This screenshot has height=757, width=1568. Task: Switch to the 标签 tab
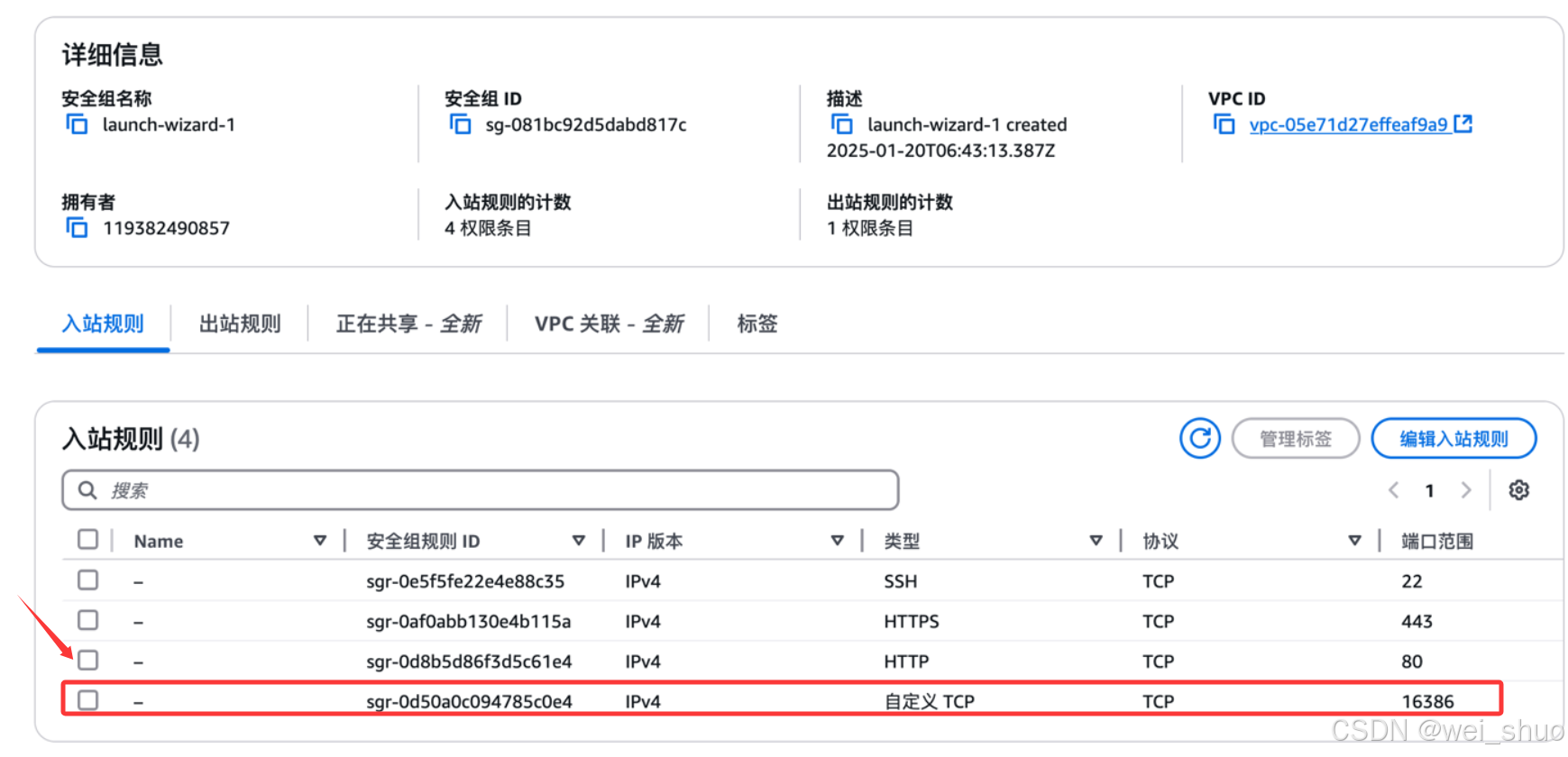[x=757, y=324]
